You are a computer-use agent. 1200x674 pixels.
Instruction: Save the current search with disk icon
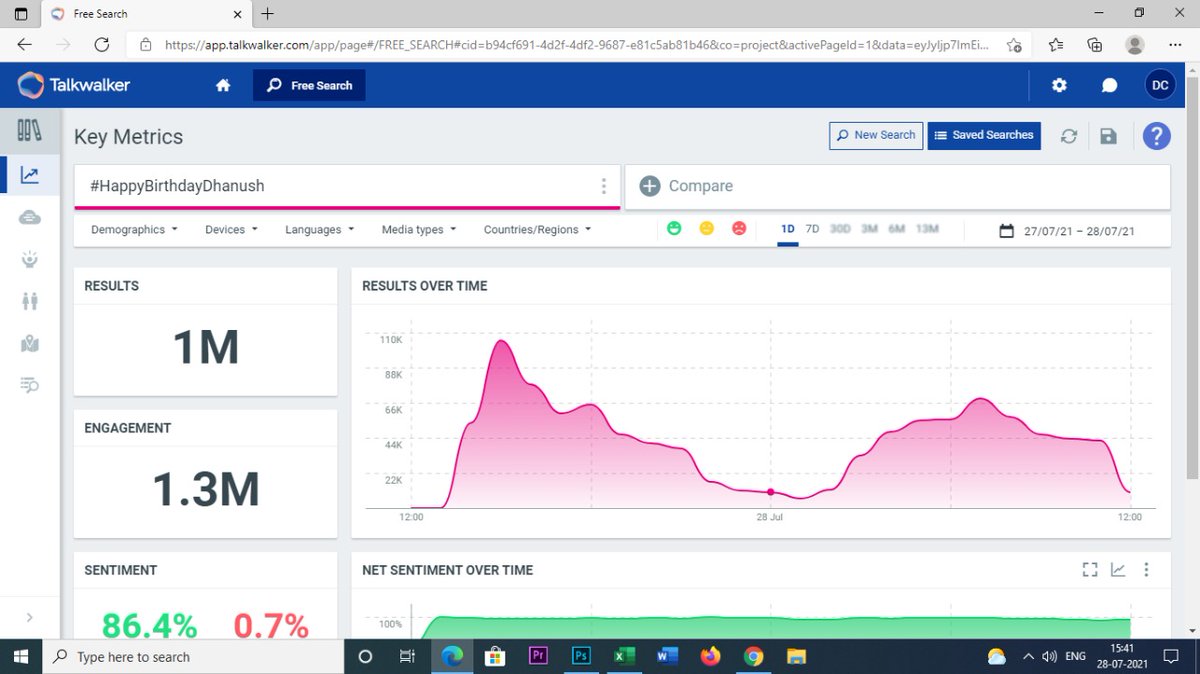point(1108,136)
